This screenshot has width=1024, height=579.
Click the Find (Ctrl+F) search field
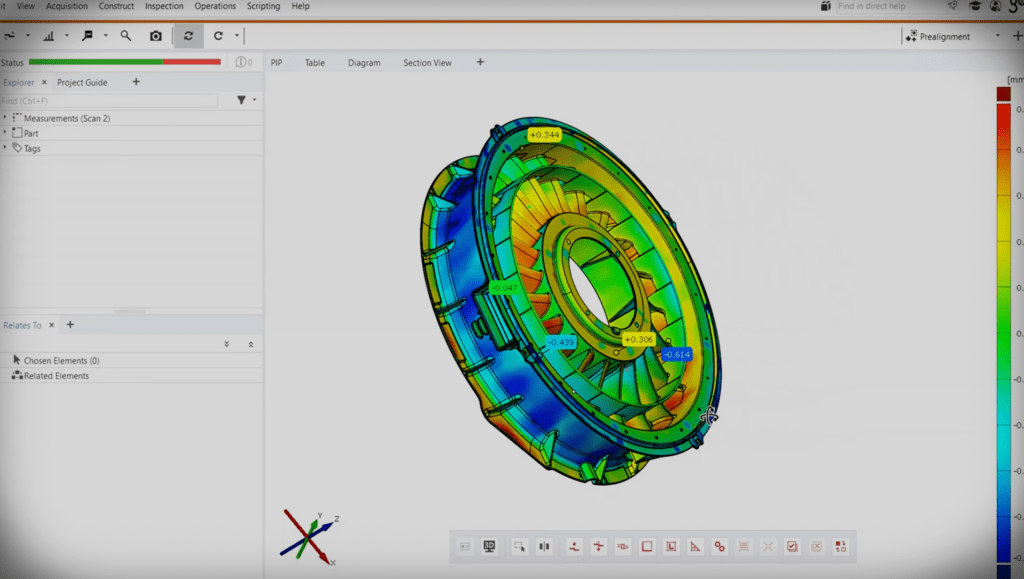(x=108, y=101)
